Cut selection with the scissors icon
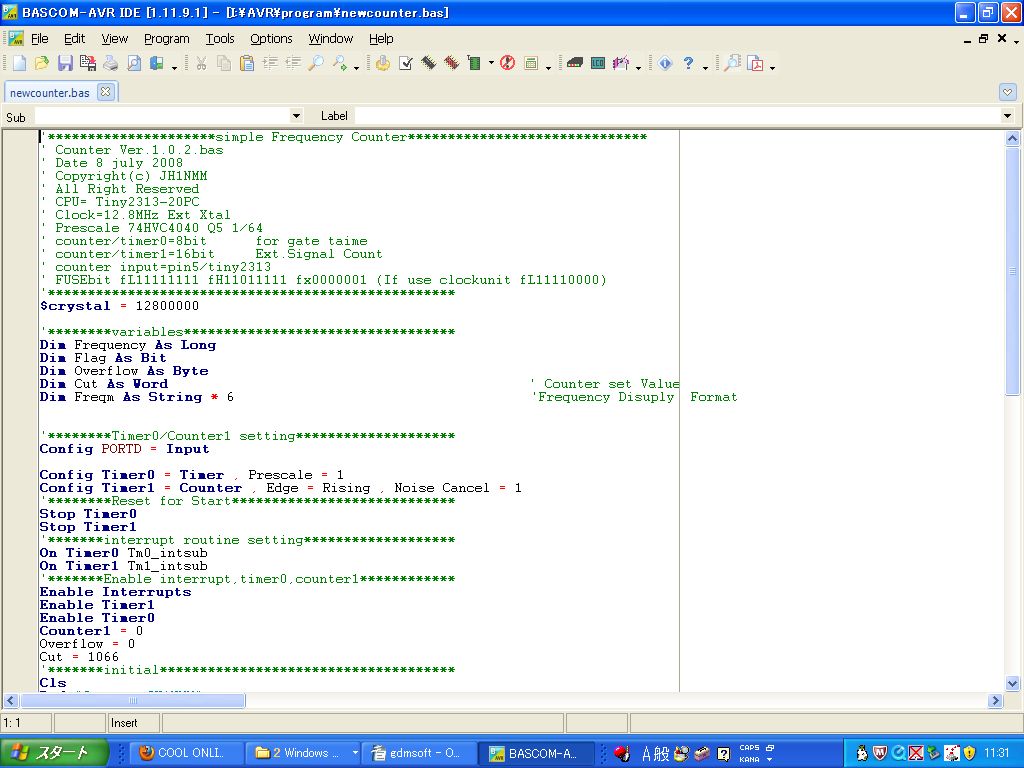 pyautogui.click(x=201, y=63)
